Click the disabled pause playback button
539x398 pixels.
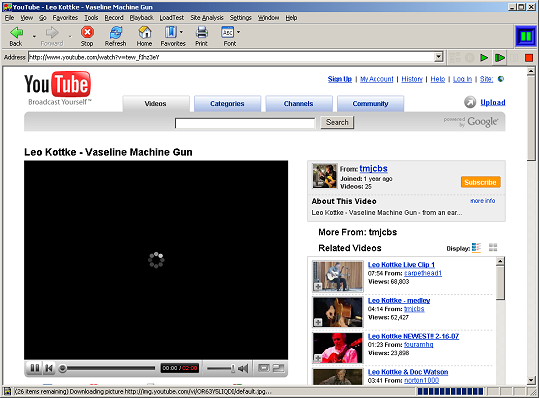coord(514,58)
